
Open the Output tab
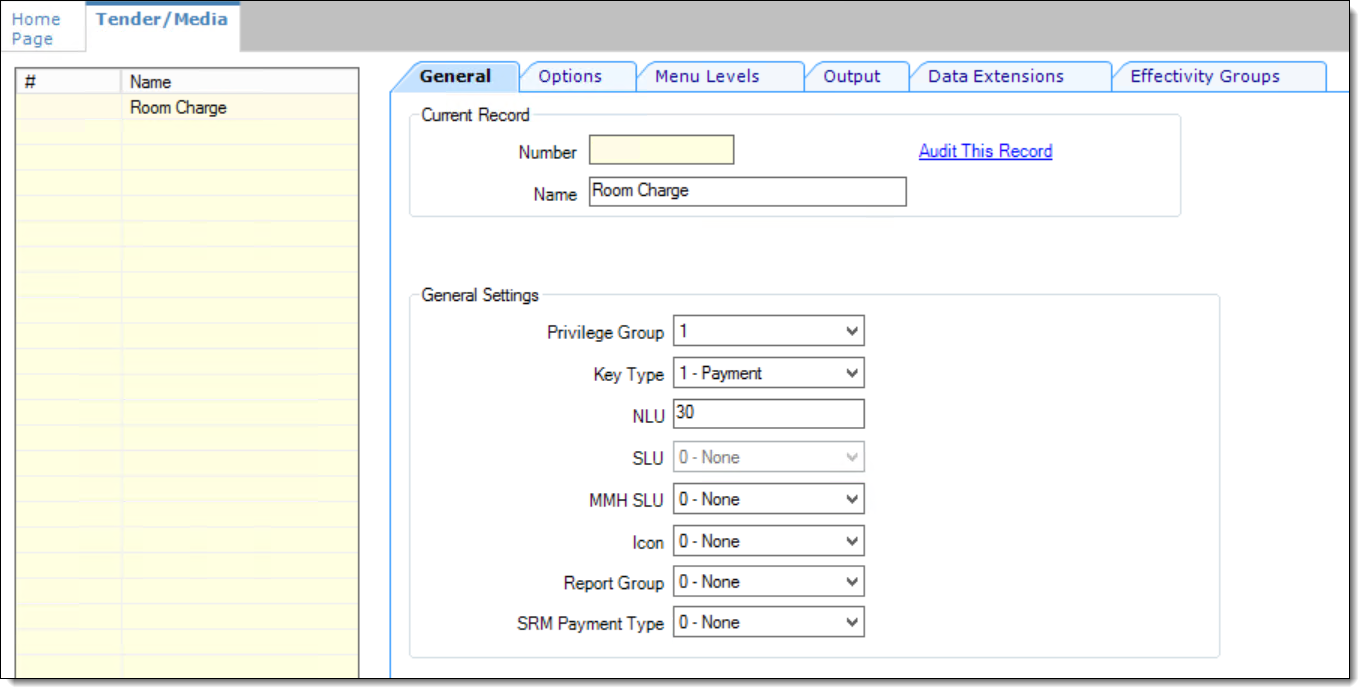click(x=857, y=76)
